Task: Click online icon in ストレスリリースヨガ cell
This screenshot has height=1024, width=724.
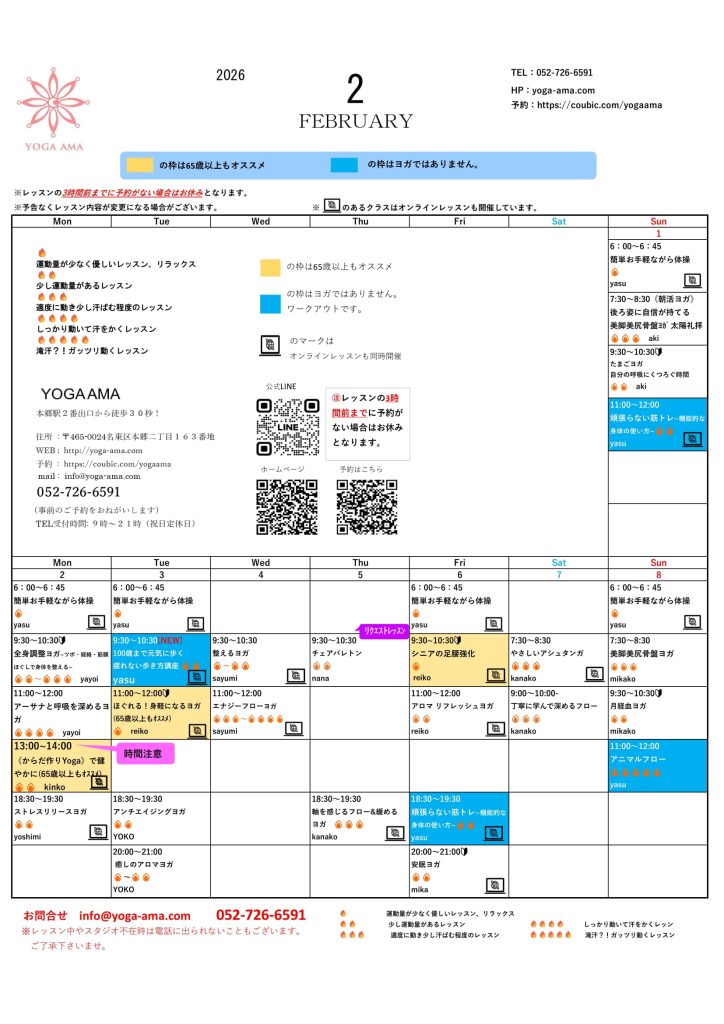Action: pos(97,831)
